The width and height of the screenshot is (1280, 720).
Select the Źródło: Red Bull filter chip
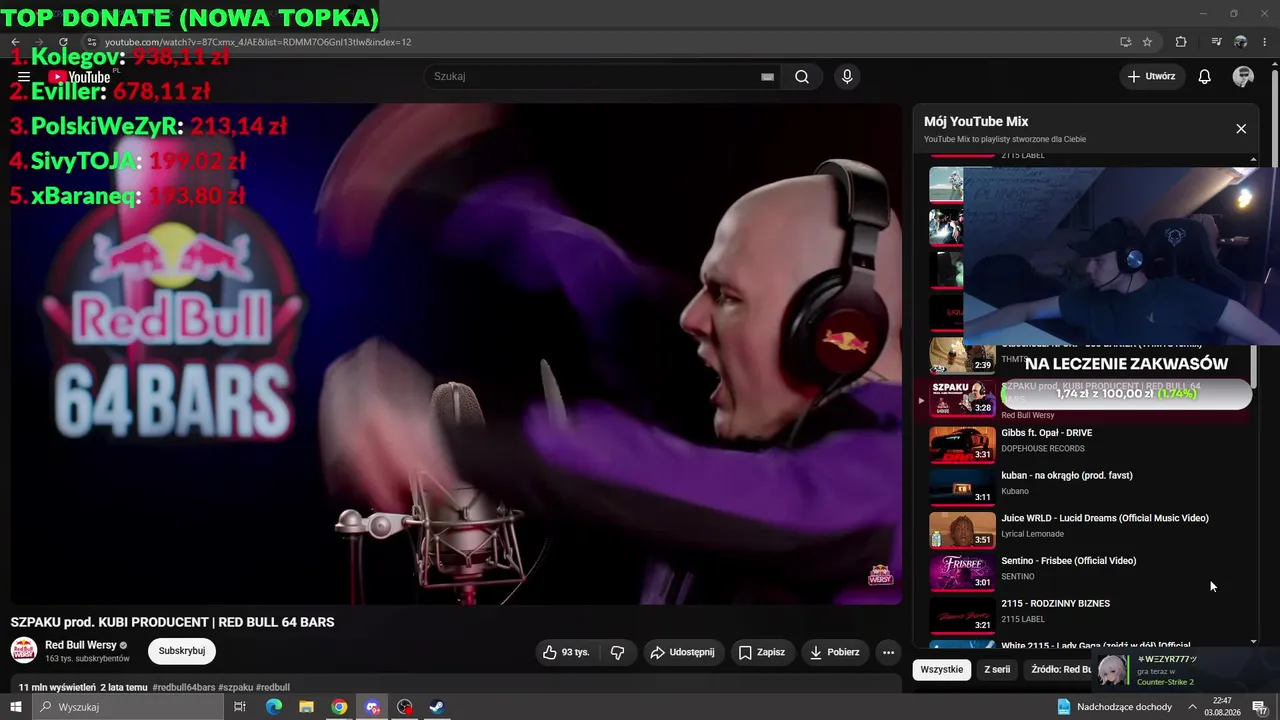(1061, 670)
